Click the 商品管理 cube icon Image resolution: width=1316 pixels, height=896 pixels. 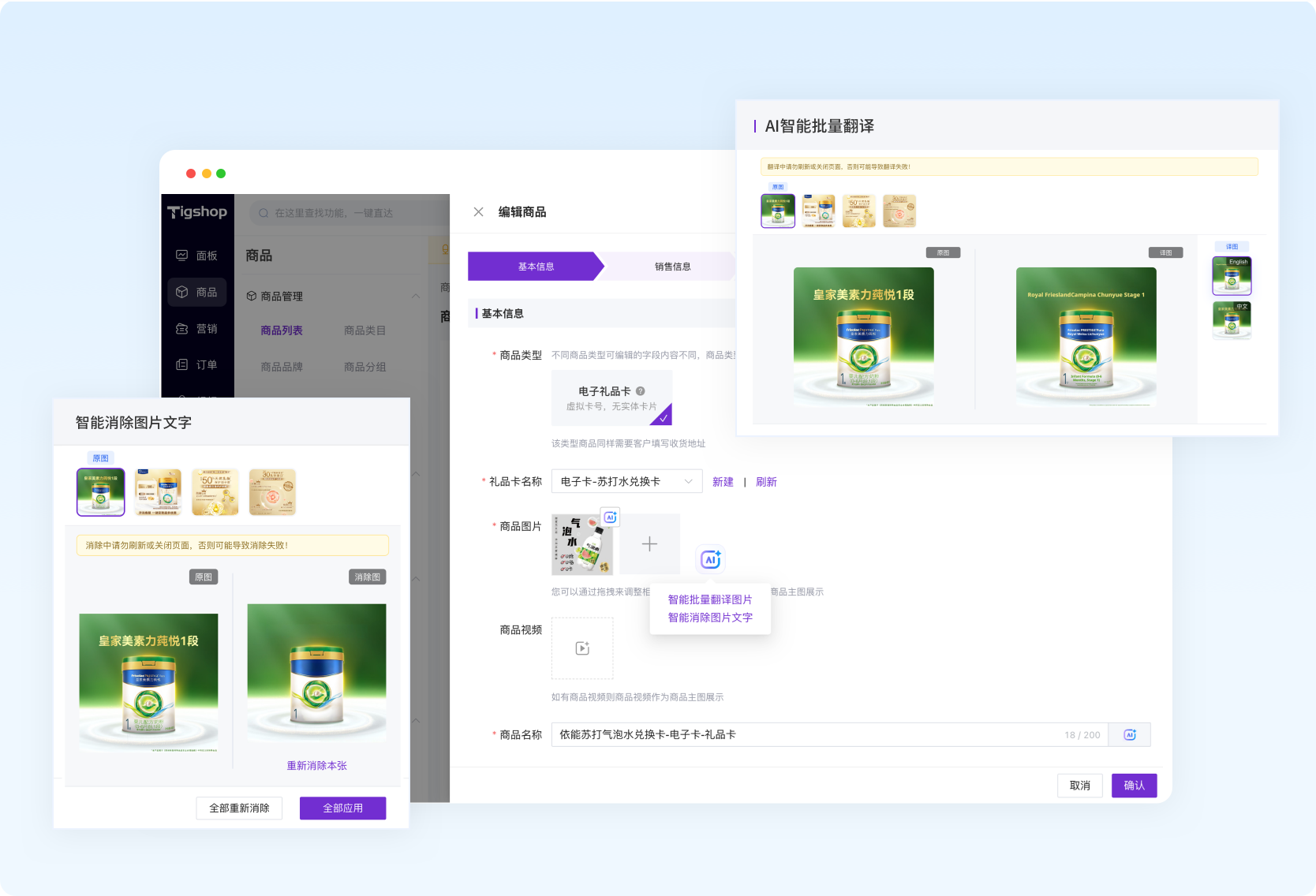coord(252,297)
